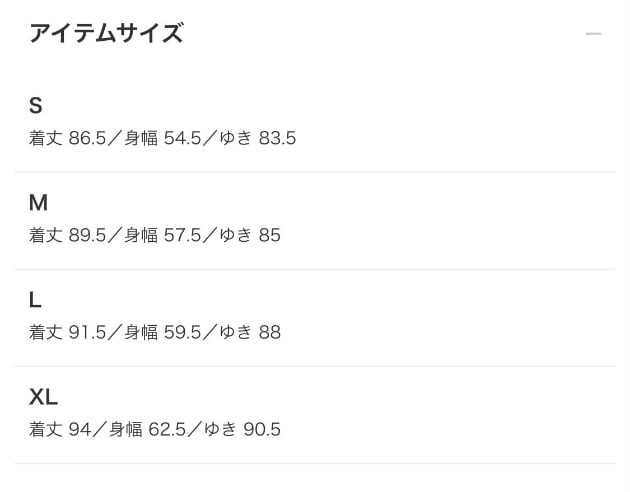Click L measurements 着丈 91.5 text
This screenshot has width=630, height=492.
(67, 332)
